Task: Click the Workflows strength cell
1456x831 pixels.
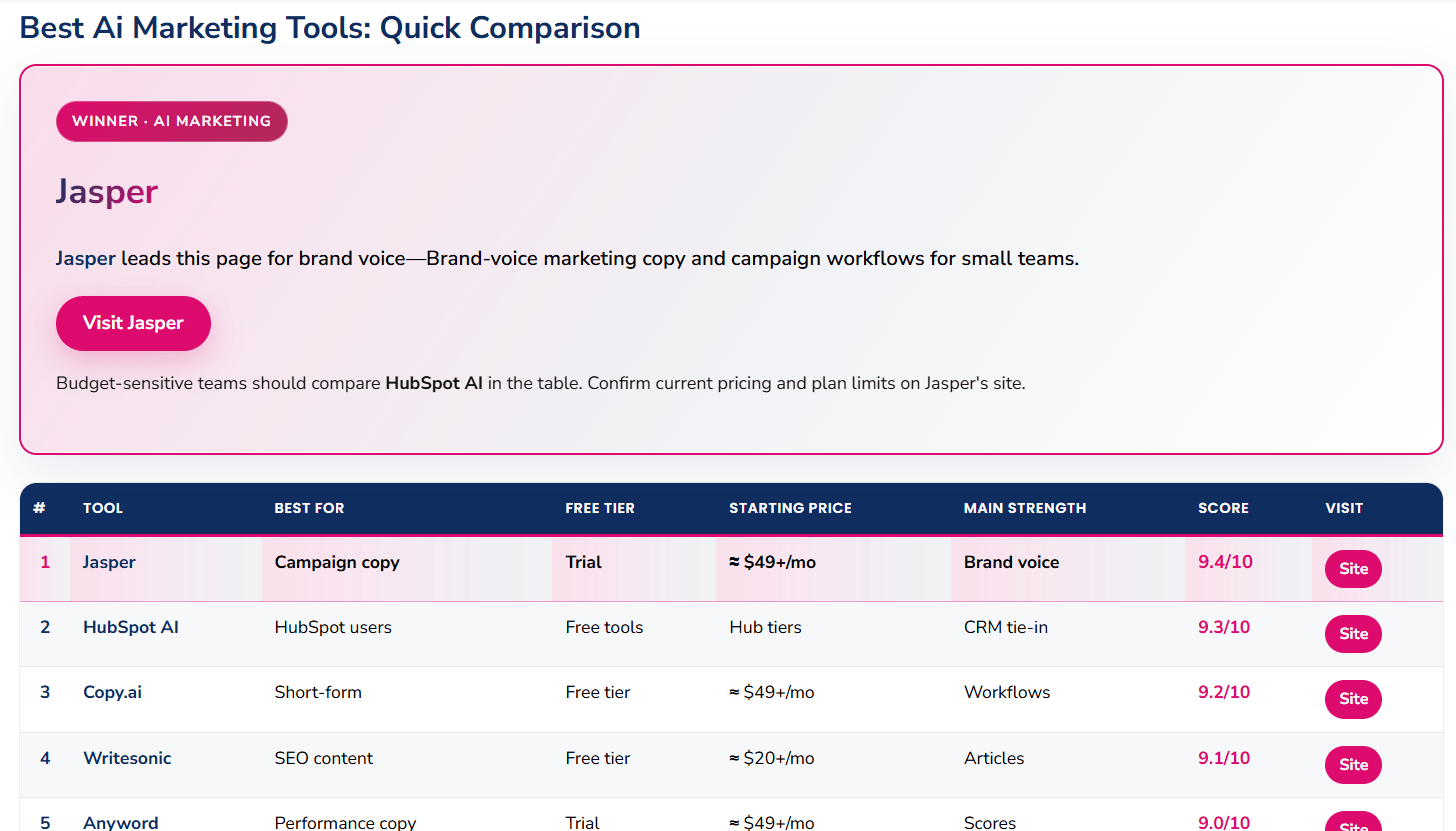Action: 1007,692
